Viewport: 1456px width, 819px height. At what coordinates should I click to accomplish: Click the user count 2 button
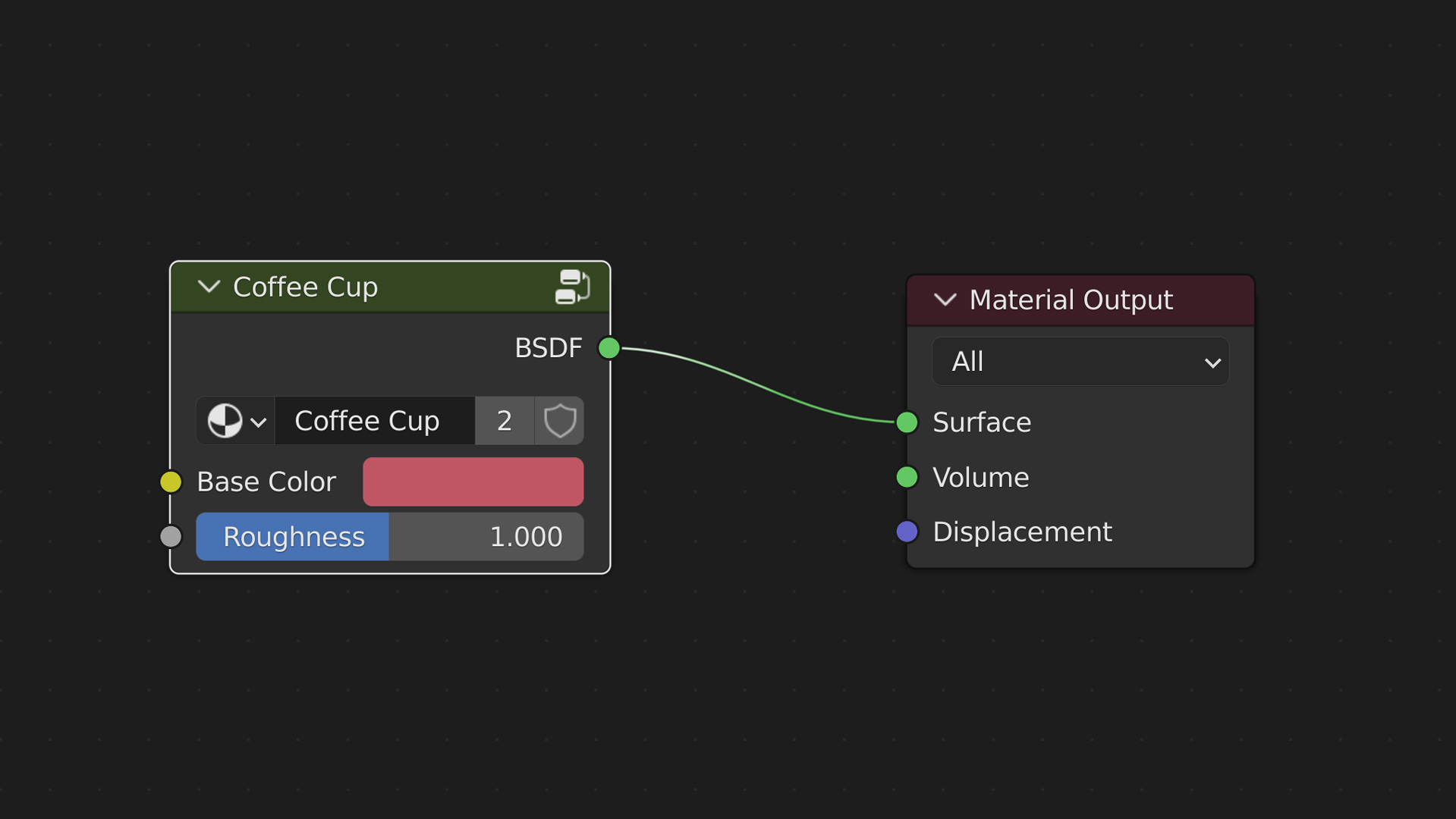click(505, 421)
